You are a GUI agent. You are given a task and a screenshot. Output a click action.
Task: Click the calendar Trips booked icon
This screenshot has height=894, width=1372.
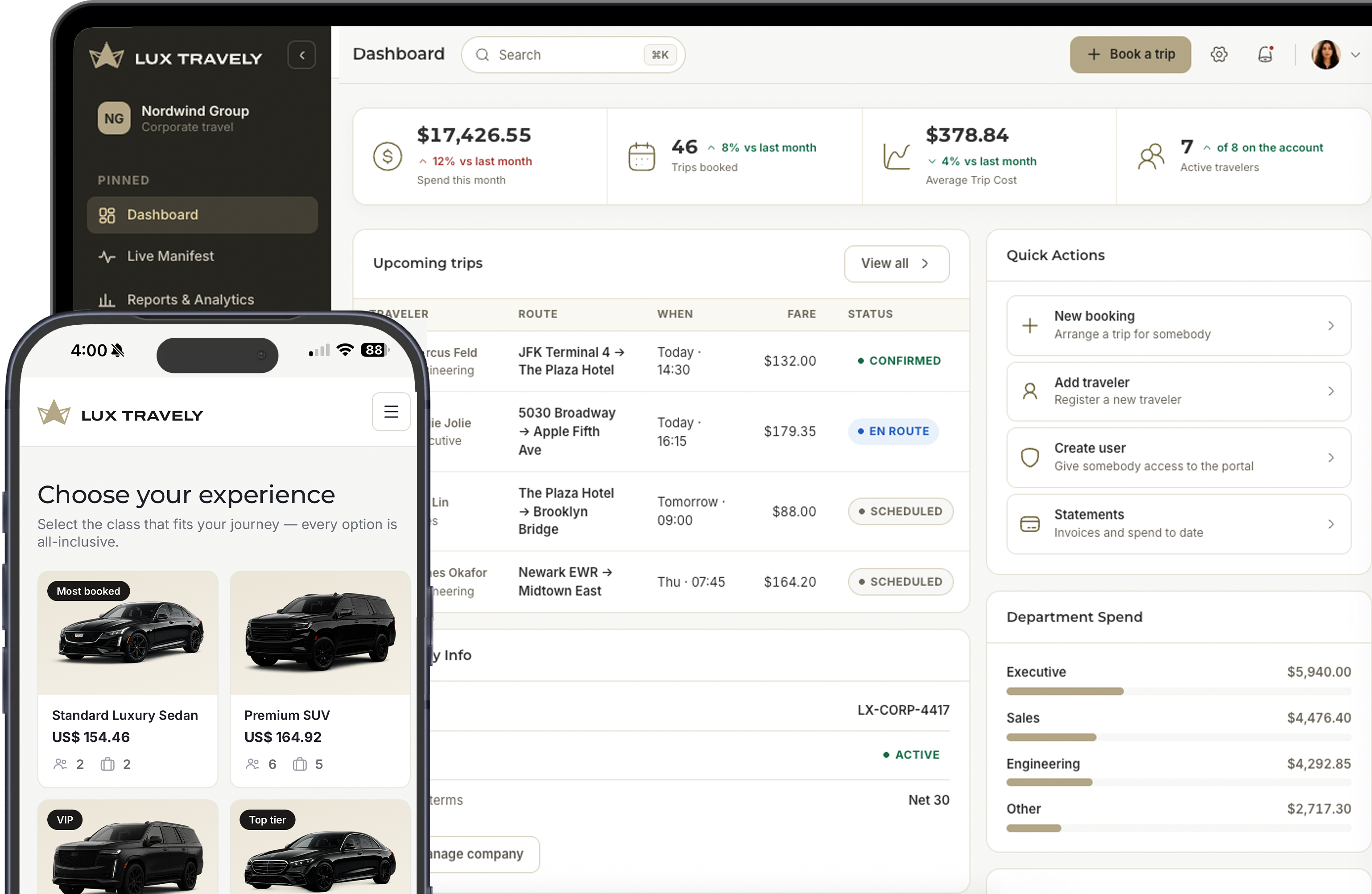[641, 156]
